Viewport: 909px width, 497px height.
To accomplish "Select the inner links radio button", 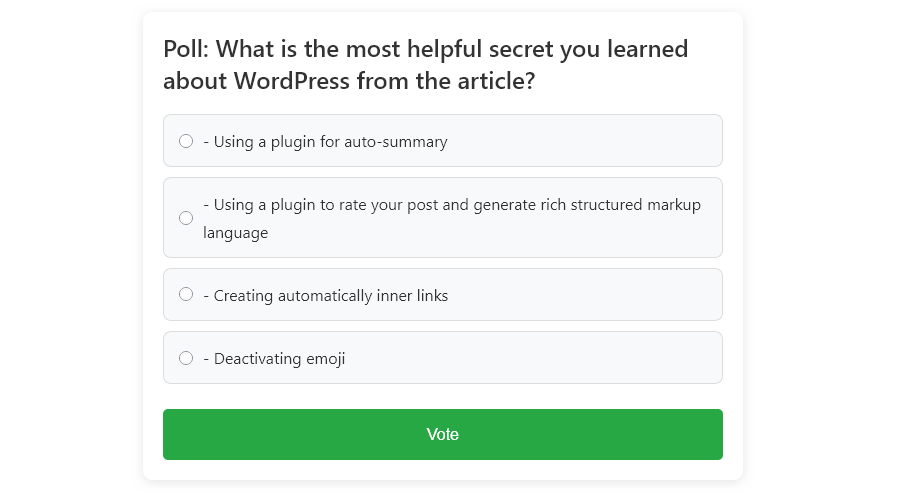I will 186,295.
